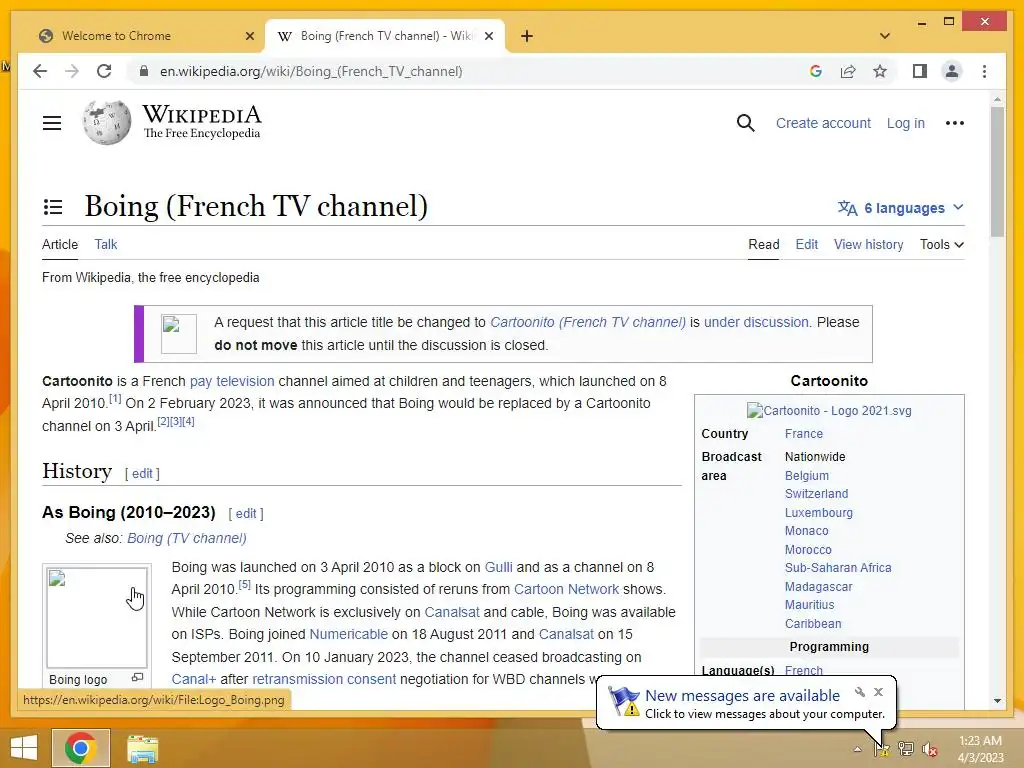The width and height of the screenshot is (1024, 768).
Task: Open the taskbar clock and date
Action: [980, 749]
